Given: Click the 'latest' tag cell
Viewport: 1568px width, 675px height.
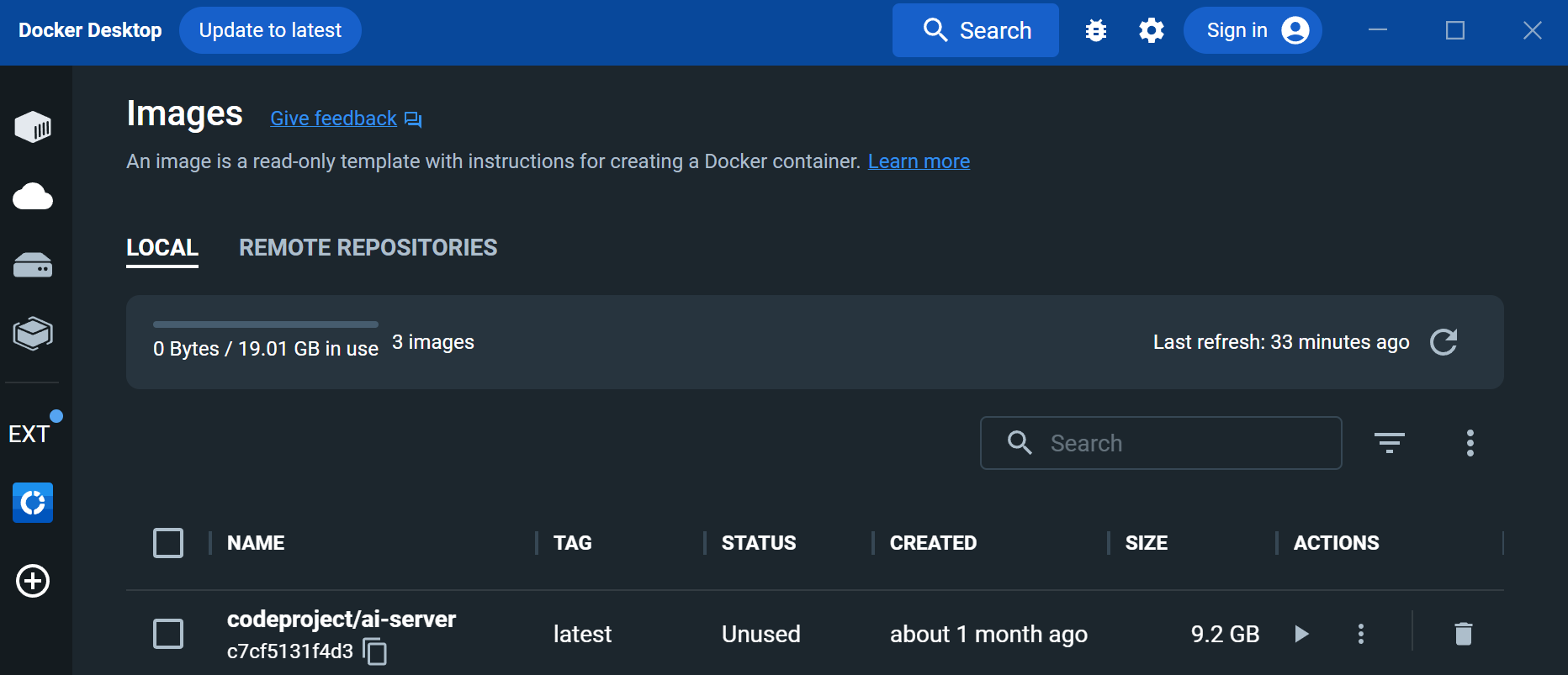Looking at the screenshot, I should click(582, 634).
